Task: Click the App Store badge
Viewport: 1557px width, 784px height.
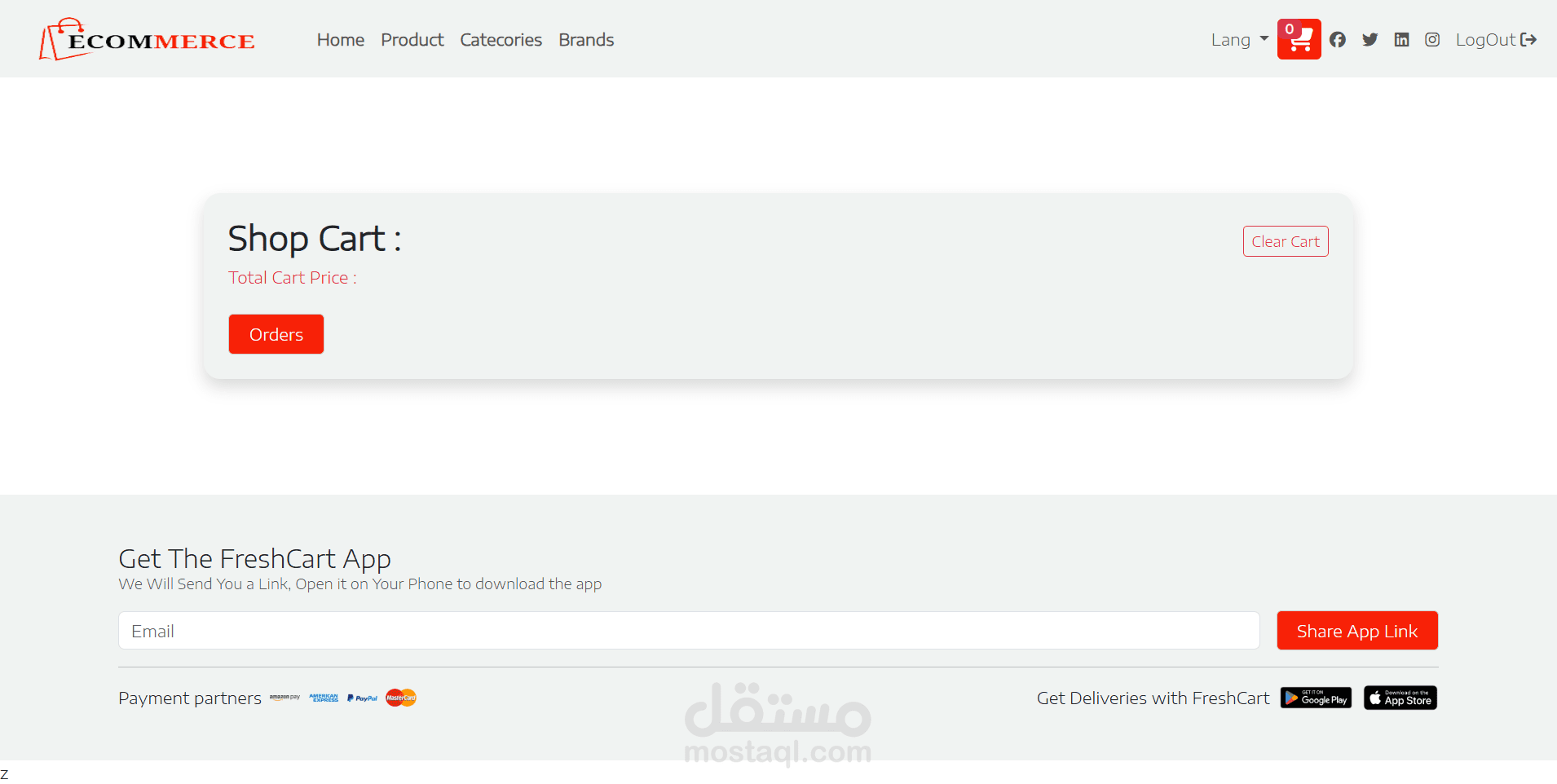Action: [1400, 698]
